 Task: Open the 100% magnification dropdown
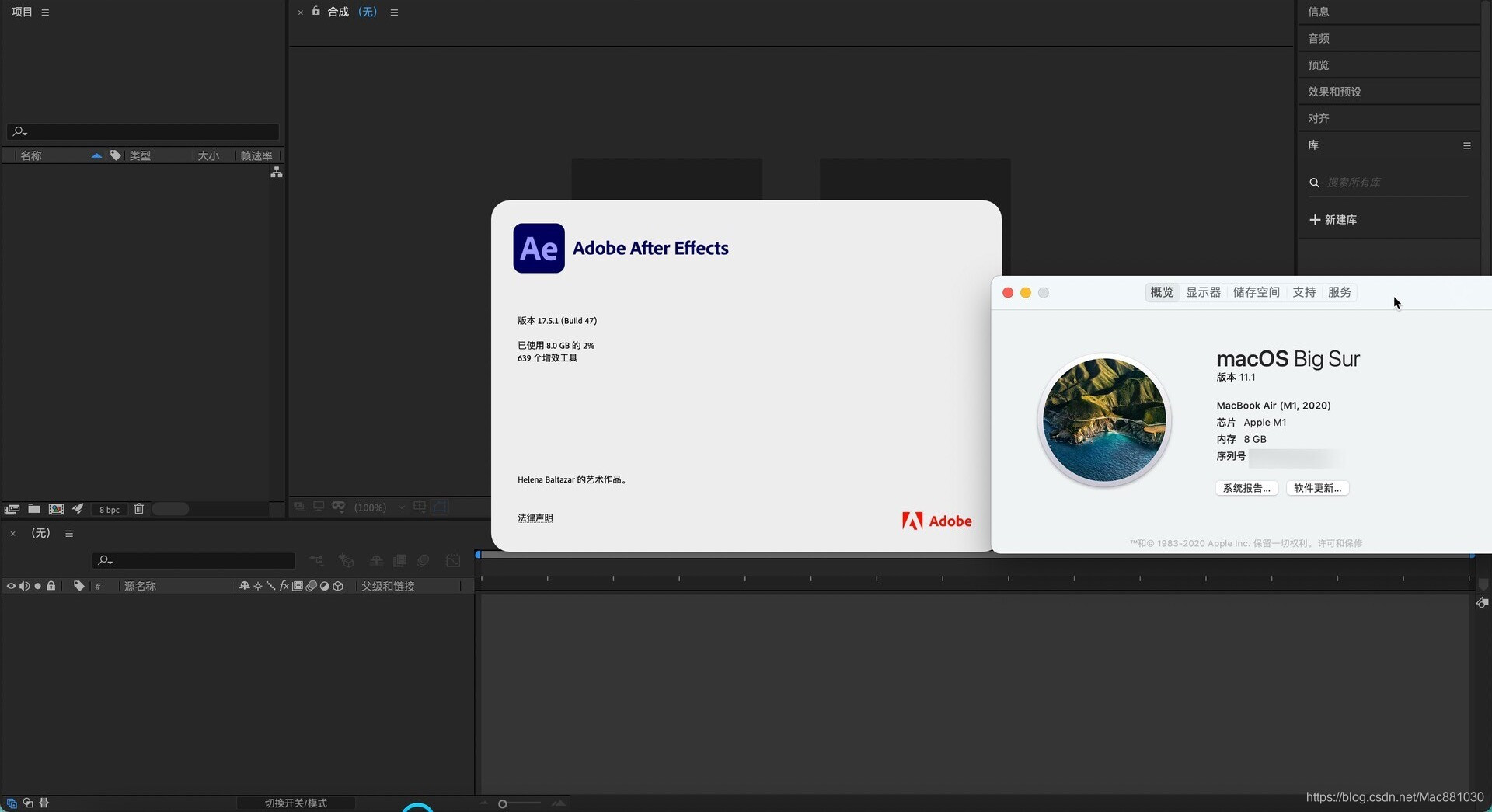click(x=379, y=507)
